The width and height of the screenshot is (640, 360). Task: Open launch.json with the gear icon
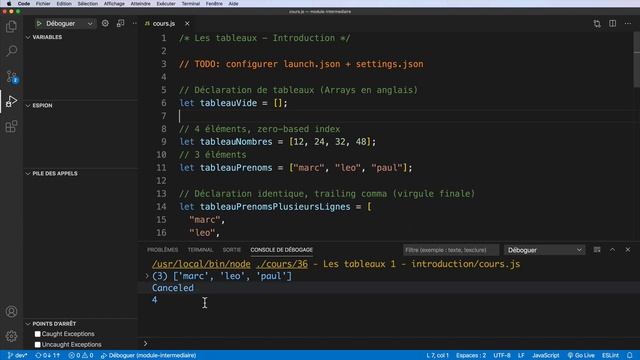point(105,23)
